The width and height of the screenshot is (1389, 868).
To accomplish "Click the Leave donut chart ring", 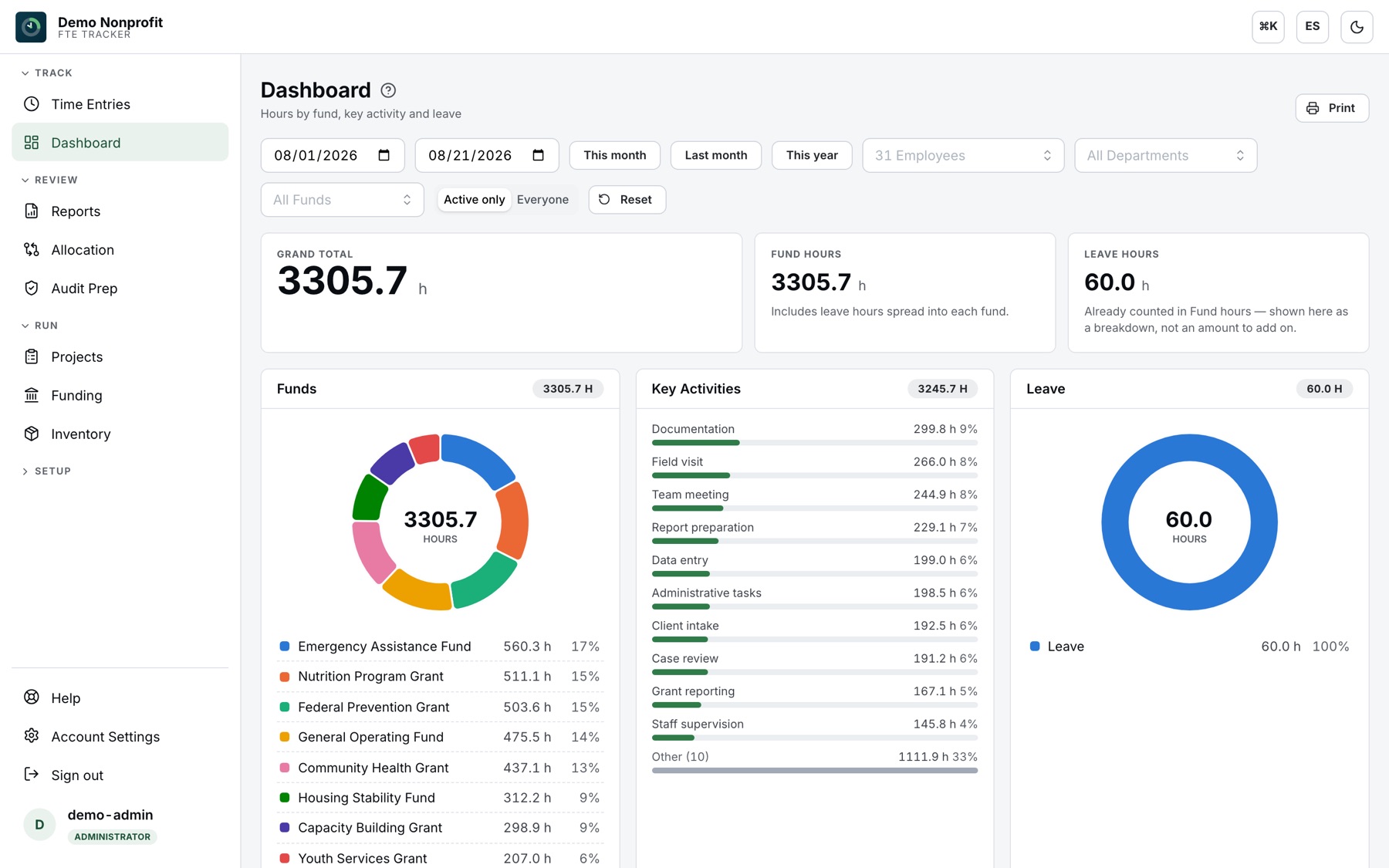I will coord(1189,448).
